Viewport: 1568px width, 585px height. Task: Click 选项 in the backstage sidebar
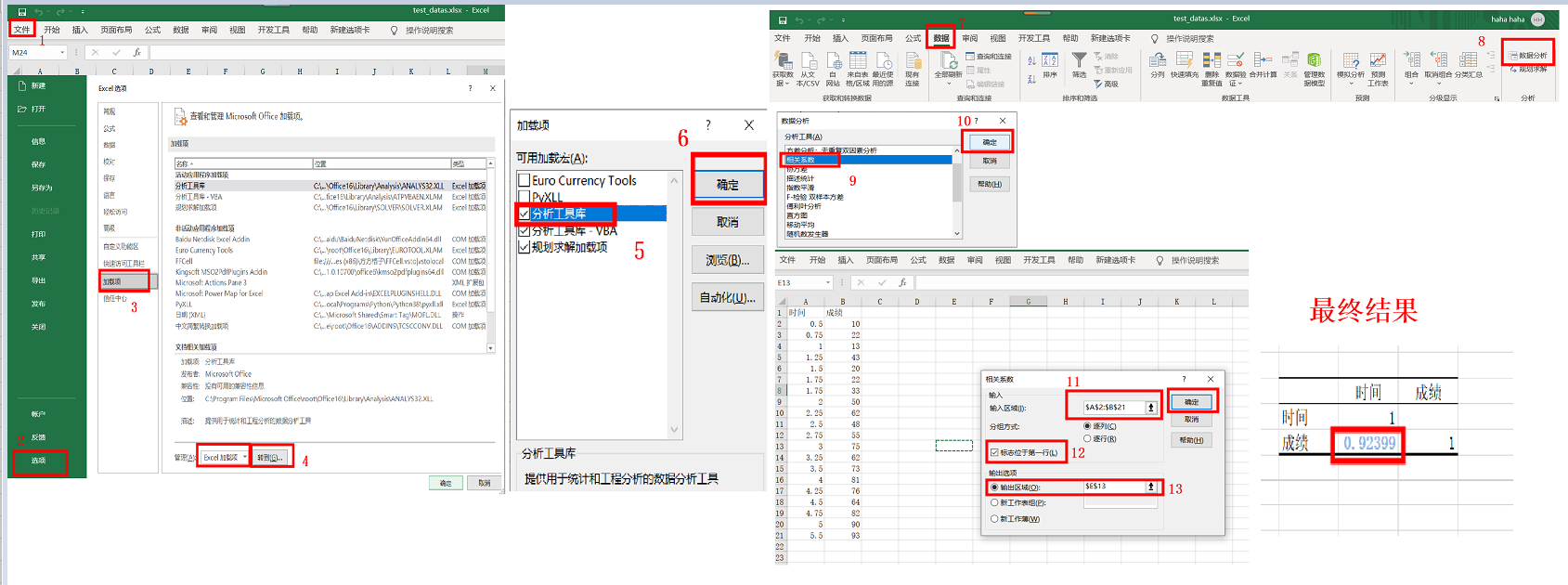pyautogui.click(x=39, y=461)
